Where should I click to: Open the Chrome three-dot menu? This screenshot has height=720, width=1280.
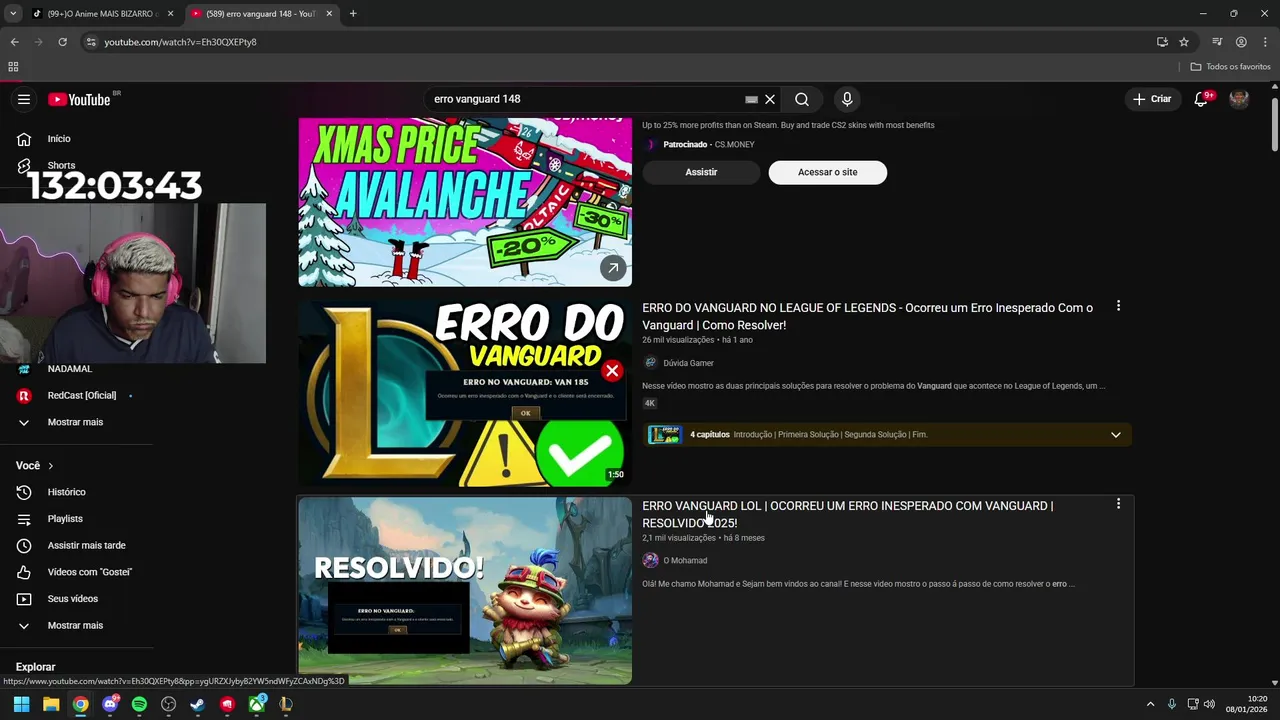tap(1265, 42)
